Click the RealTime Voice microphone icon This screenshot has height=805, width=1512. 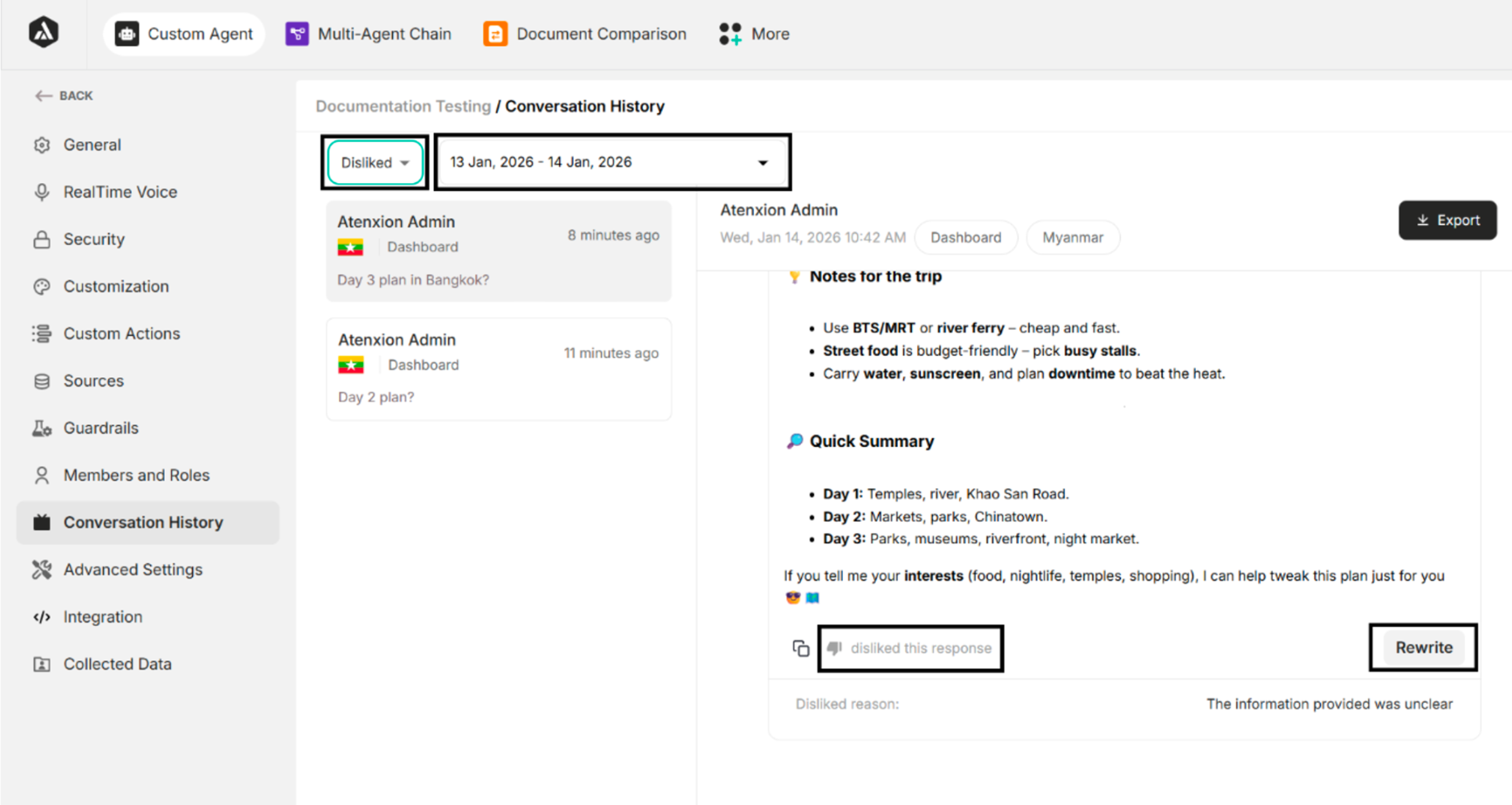click(42, 192)
